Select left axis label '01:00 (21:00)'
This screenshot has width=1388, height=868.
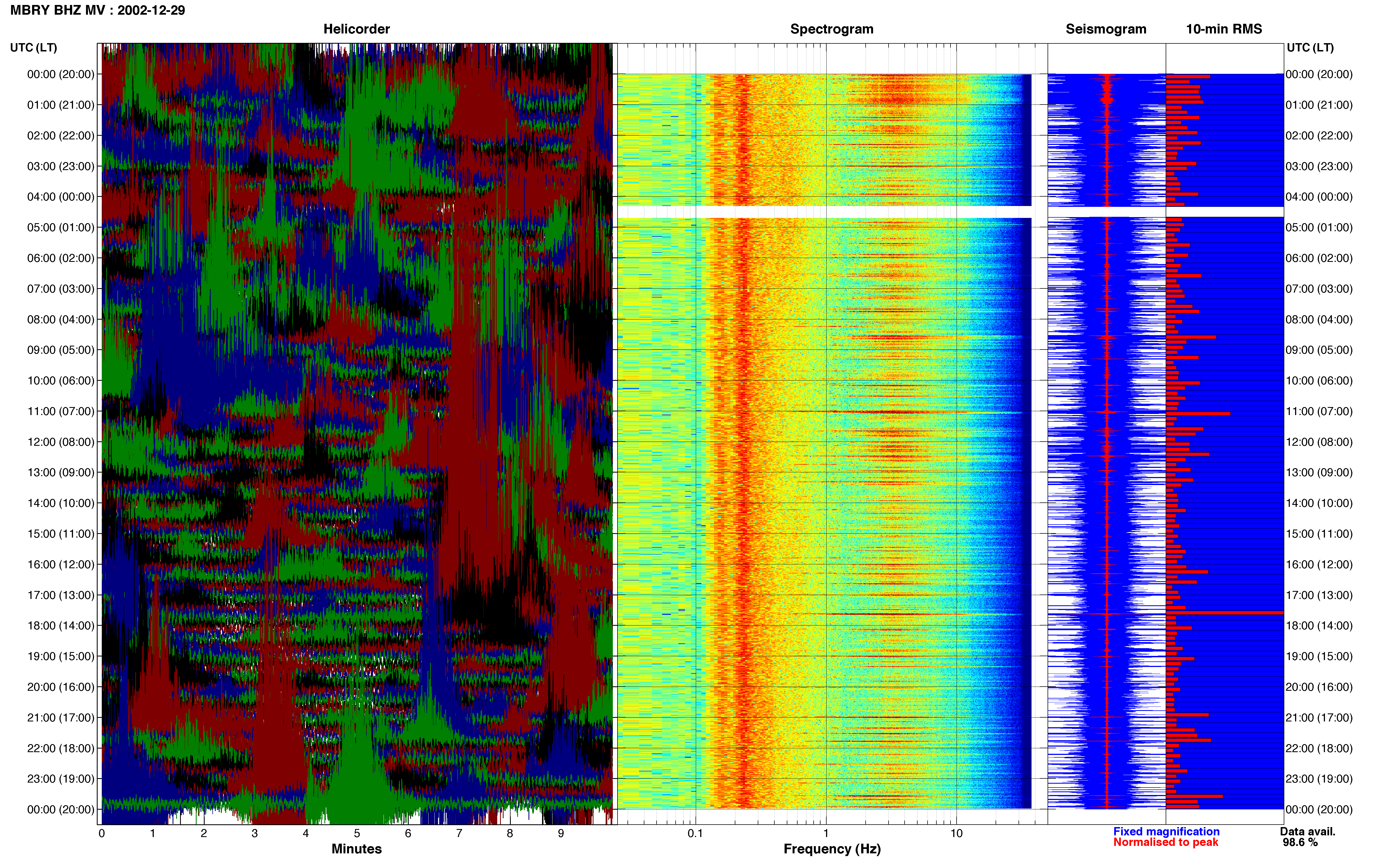pyautogui.click(x=61, y=105)
